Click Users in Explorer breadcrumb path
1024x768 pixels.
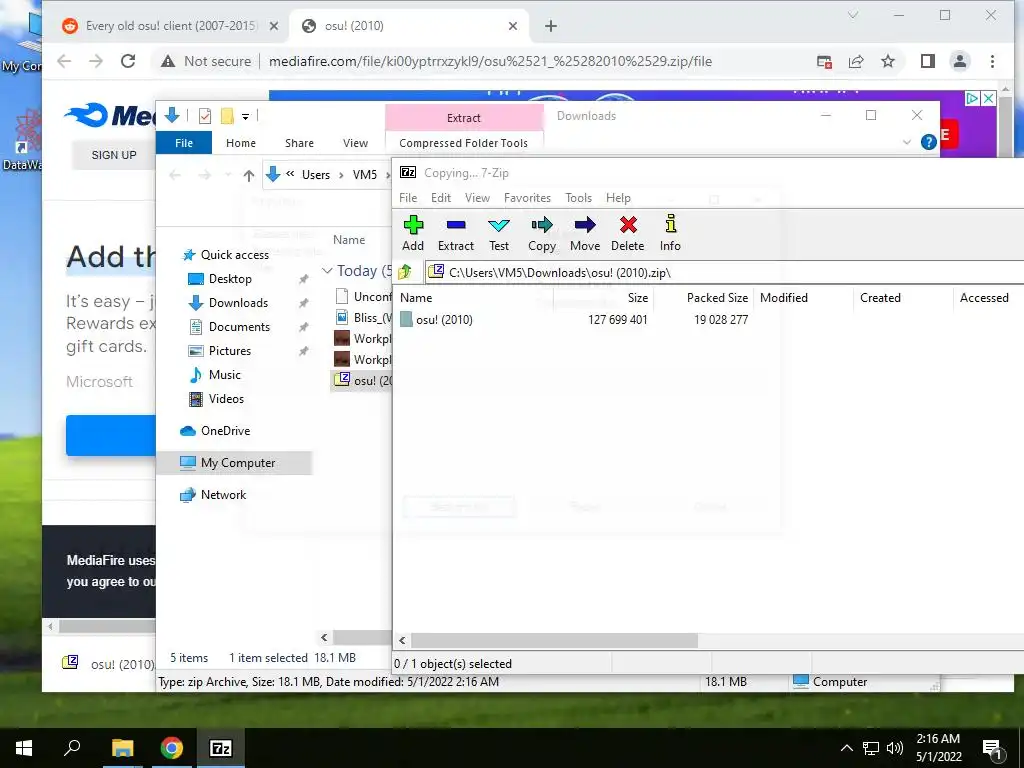(315, 175)
